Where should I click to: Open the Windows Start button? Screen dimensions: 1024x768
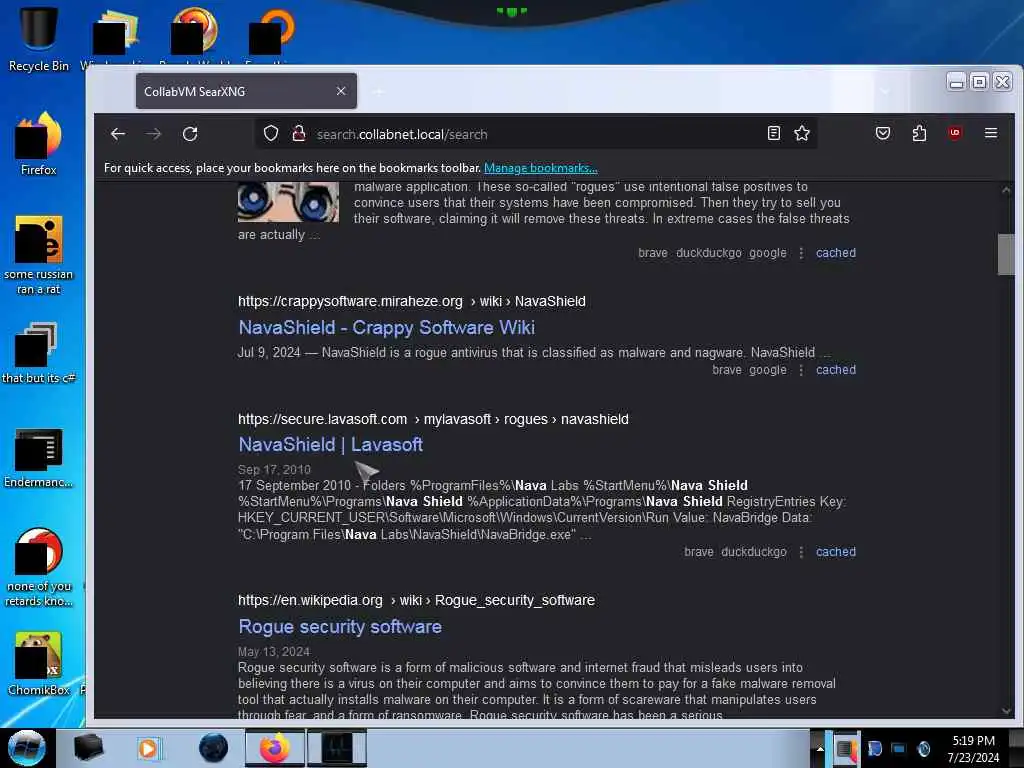point(27,748)
